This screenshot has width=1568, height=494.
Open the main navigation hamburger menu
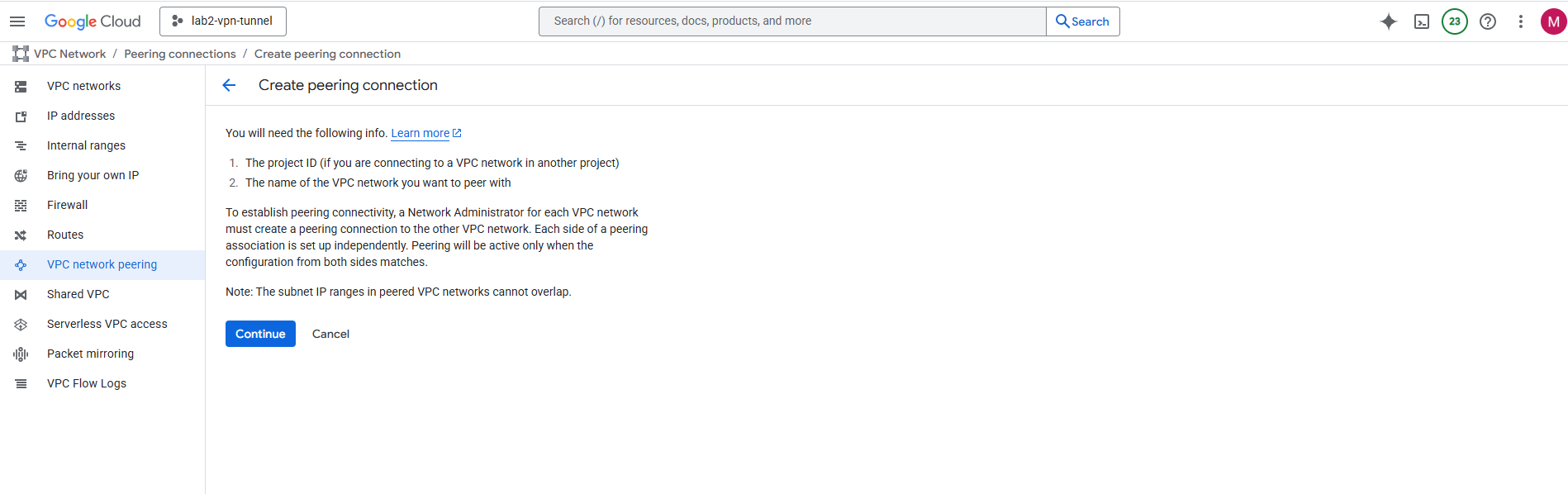[x=17, y=21]
